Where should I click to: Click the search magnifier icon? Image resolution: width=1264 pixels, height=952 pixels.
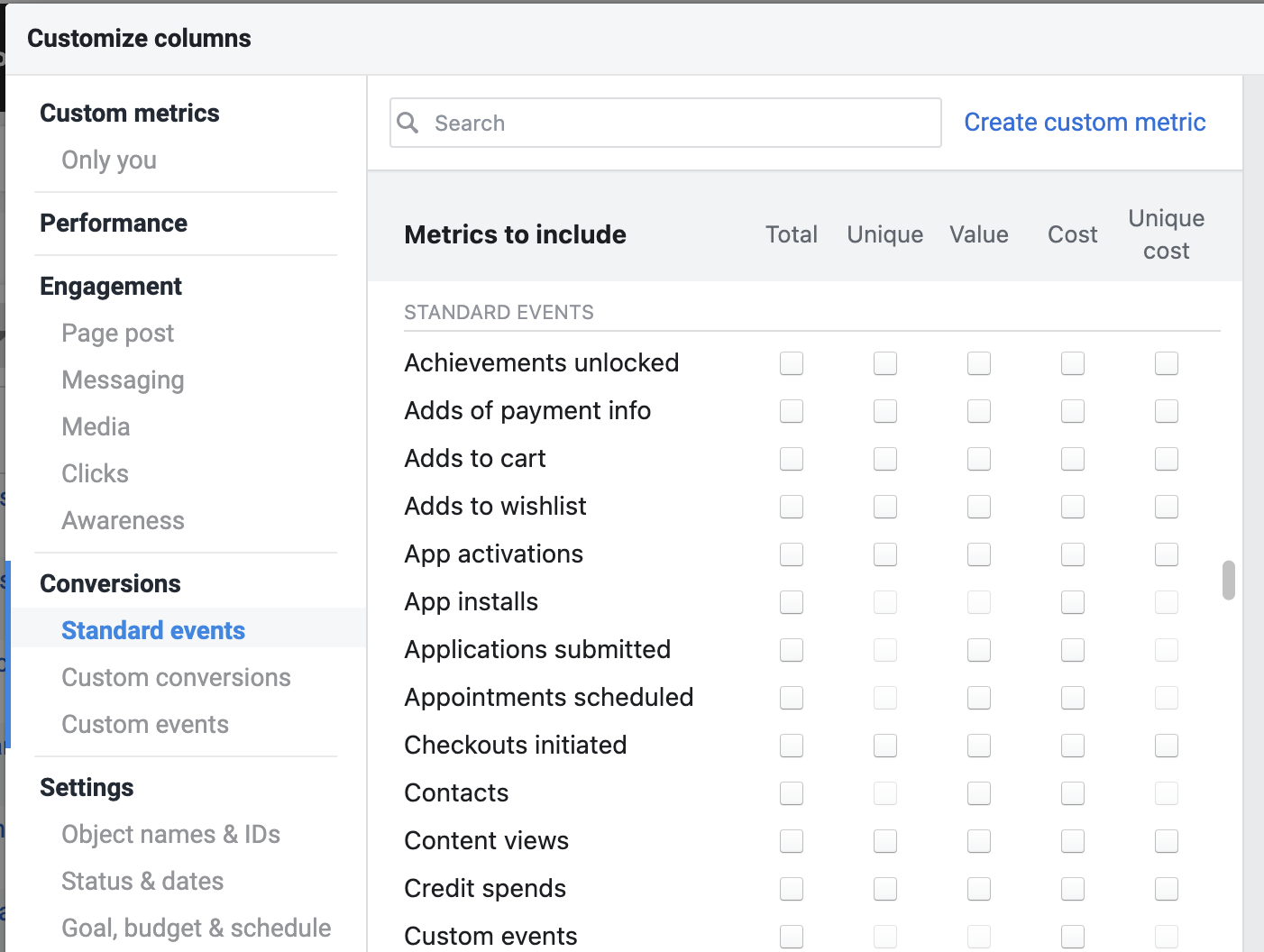point(408,123)
